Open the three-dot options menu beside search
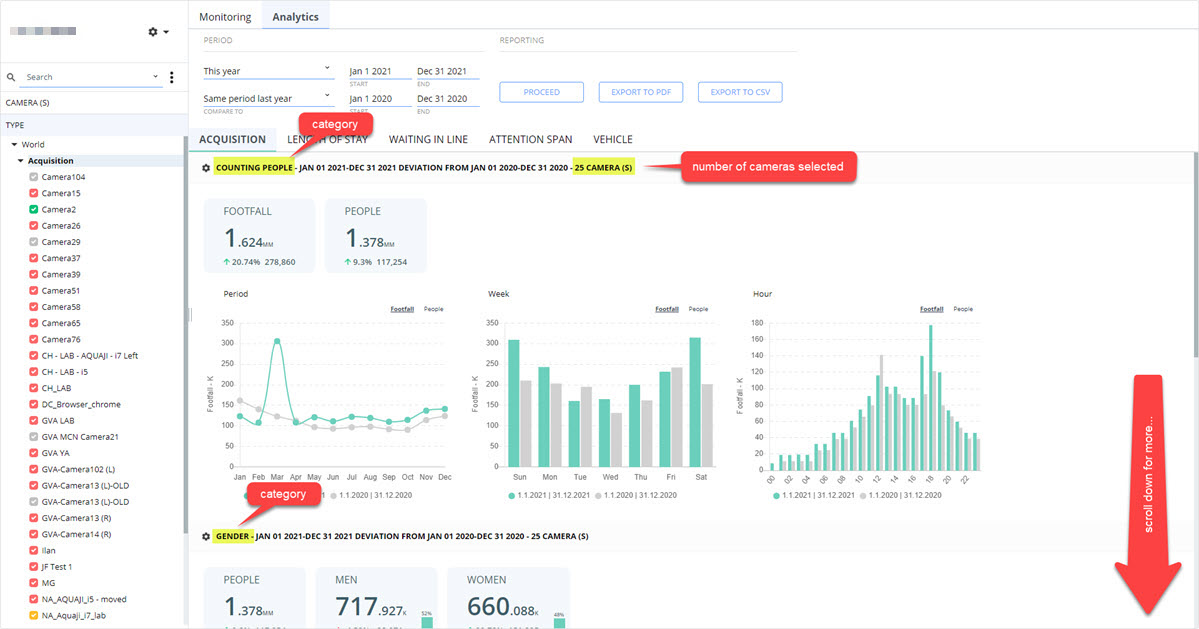Screen dimensions: 1199x629 coord(171,77)
